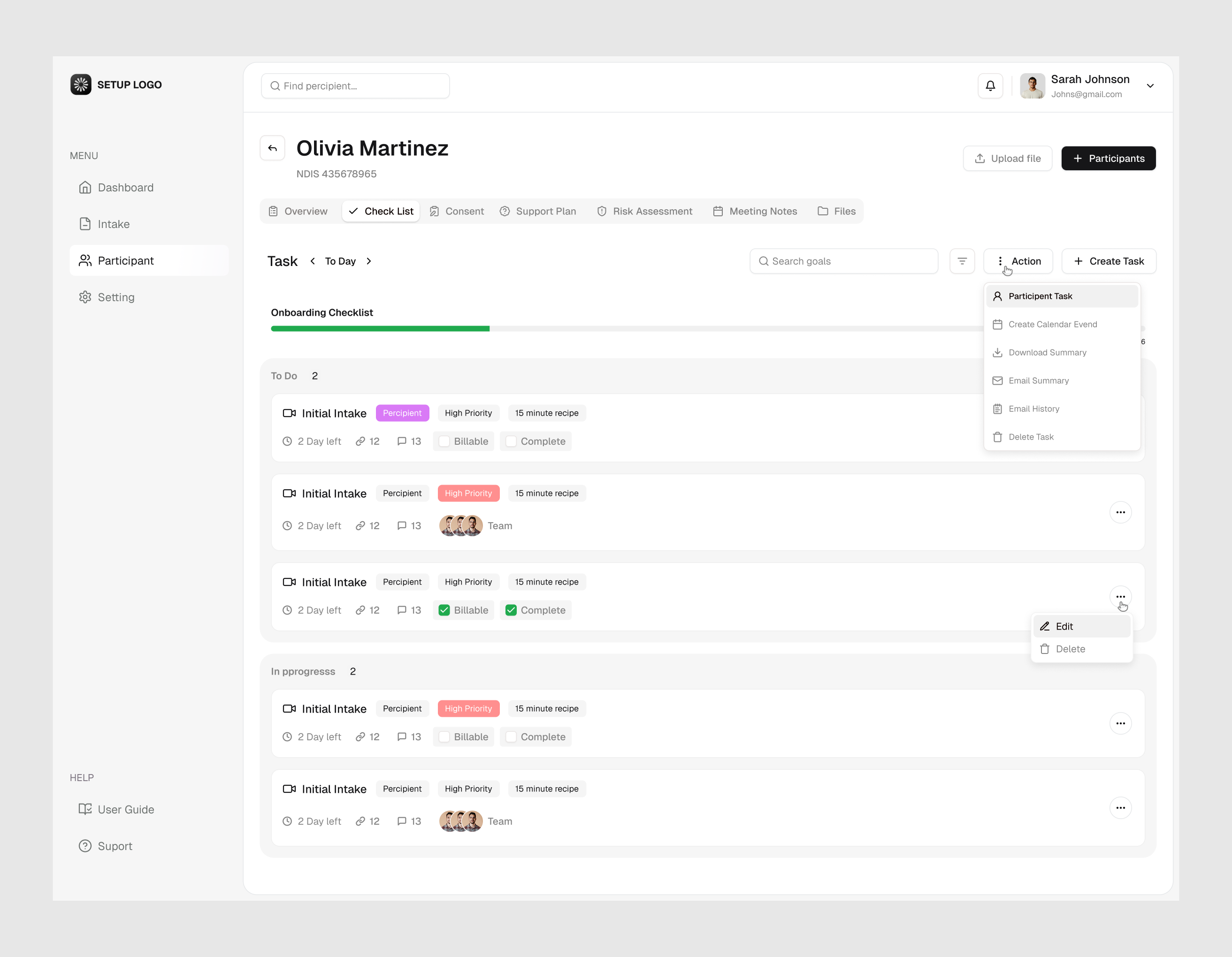Click the Upload file button
The image size is (1232, 957).
tap(1008, 158)
